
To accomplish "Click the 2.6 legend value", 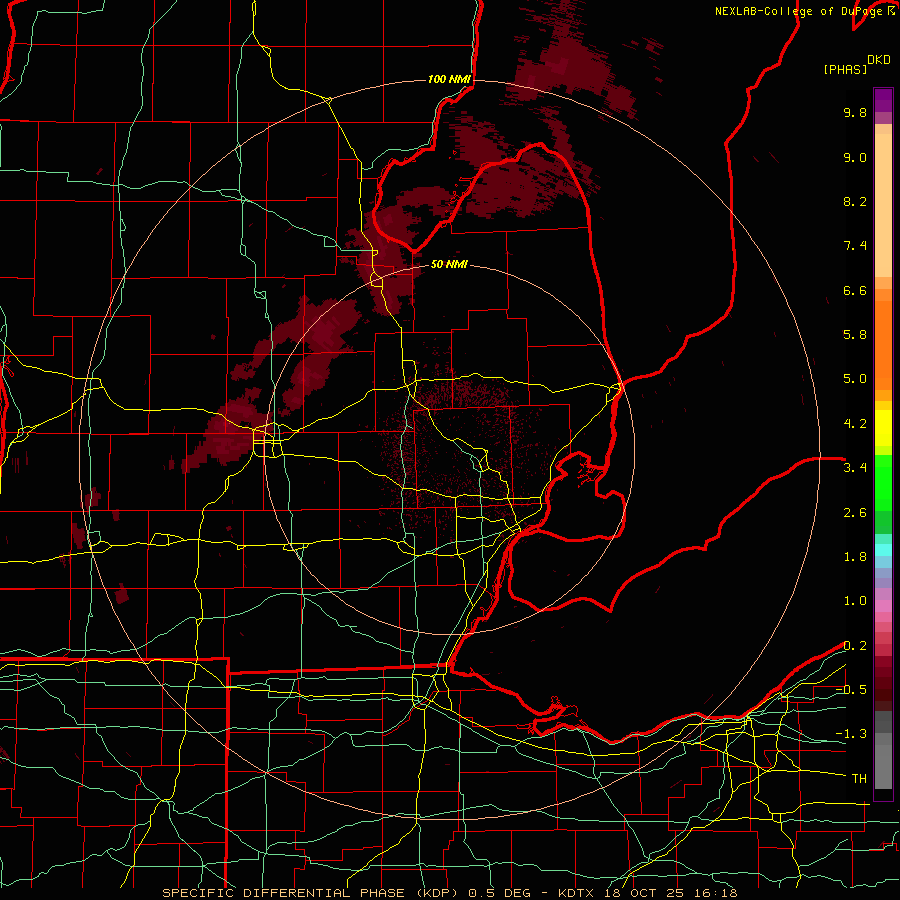I will click(x=855, y=513).
